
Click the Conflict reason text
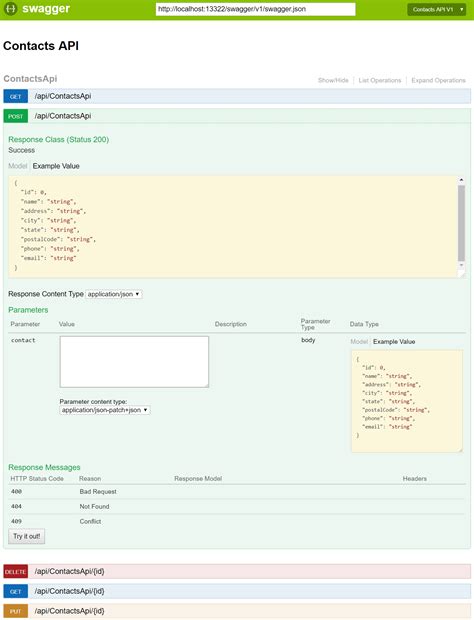(x=90, y=522)
